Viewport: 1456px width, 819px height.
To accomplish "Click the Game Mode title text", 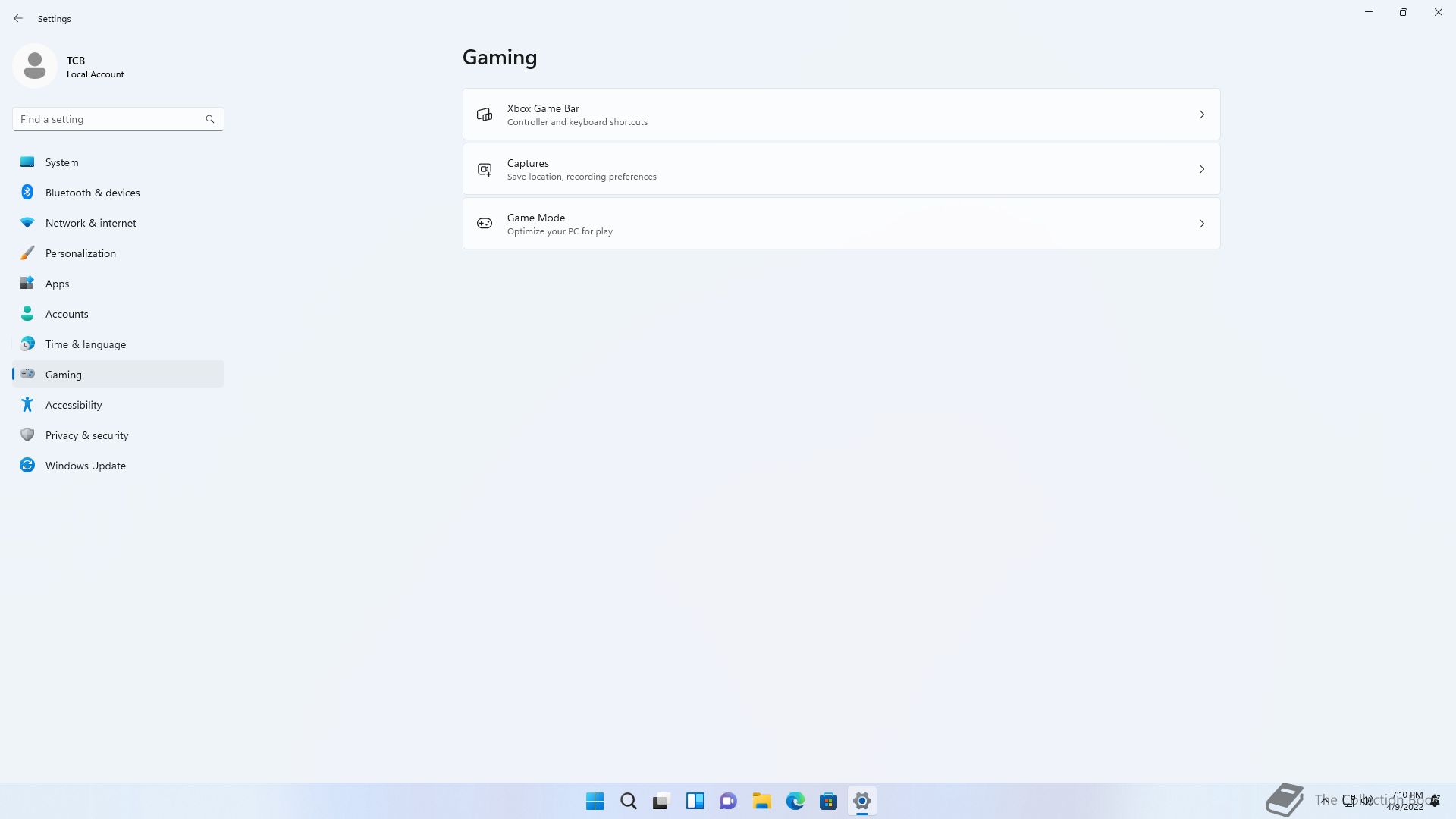I will click(536, 218).
